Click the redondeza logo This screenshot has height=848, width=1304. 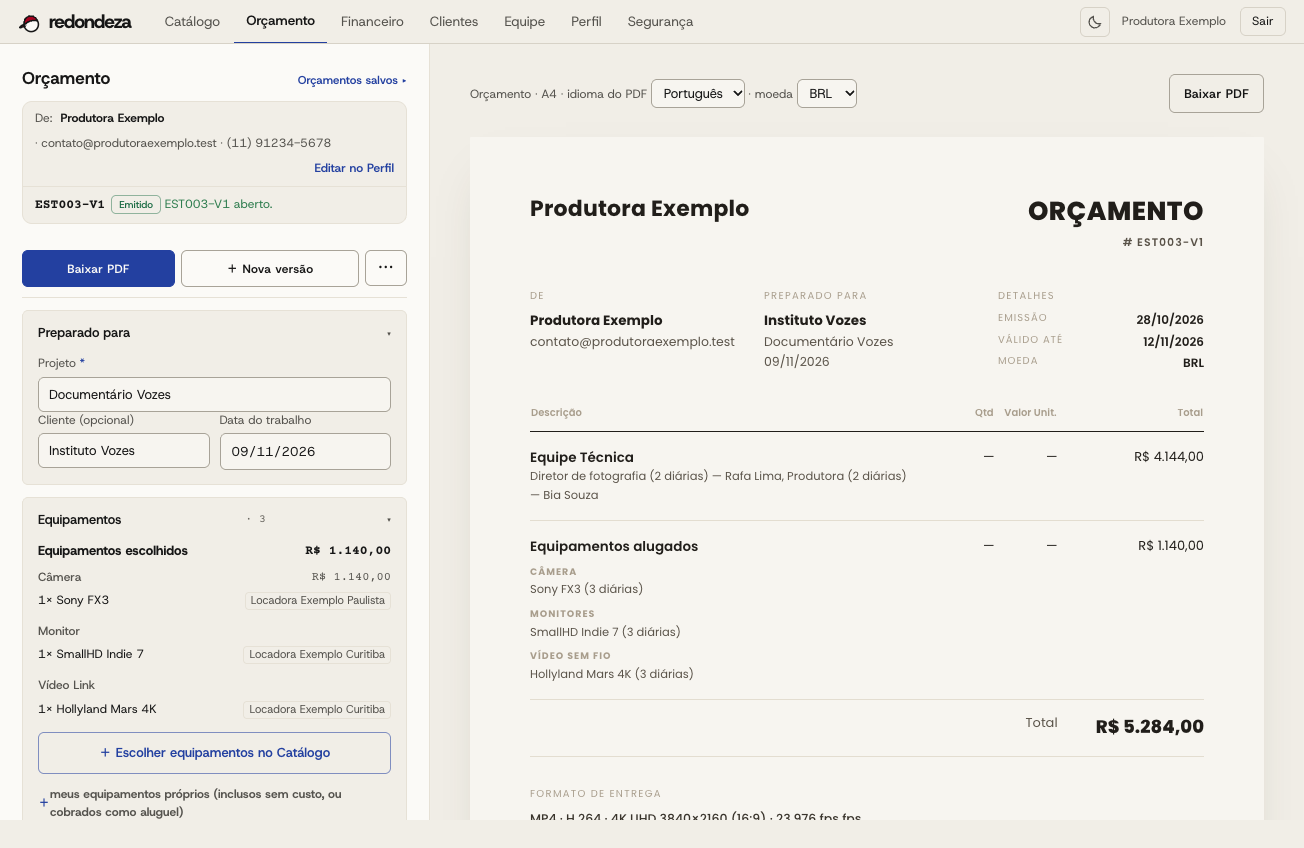[x=76, y=22]
